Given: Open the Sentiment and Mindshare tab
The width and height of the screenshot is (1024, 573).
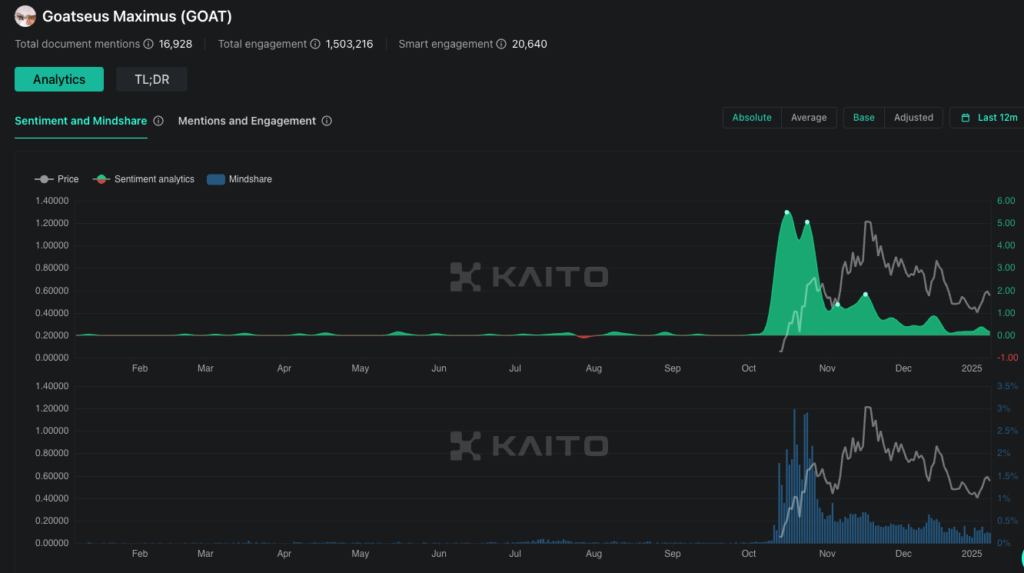Looking at the screenshot, I should (x=80, y=121).
